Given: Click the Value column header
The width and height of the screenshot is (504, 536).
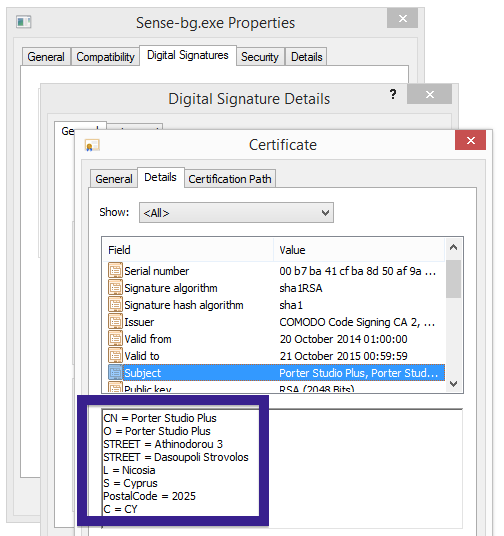Looking at the screenshot, I should click(x=359, y=250).
